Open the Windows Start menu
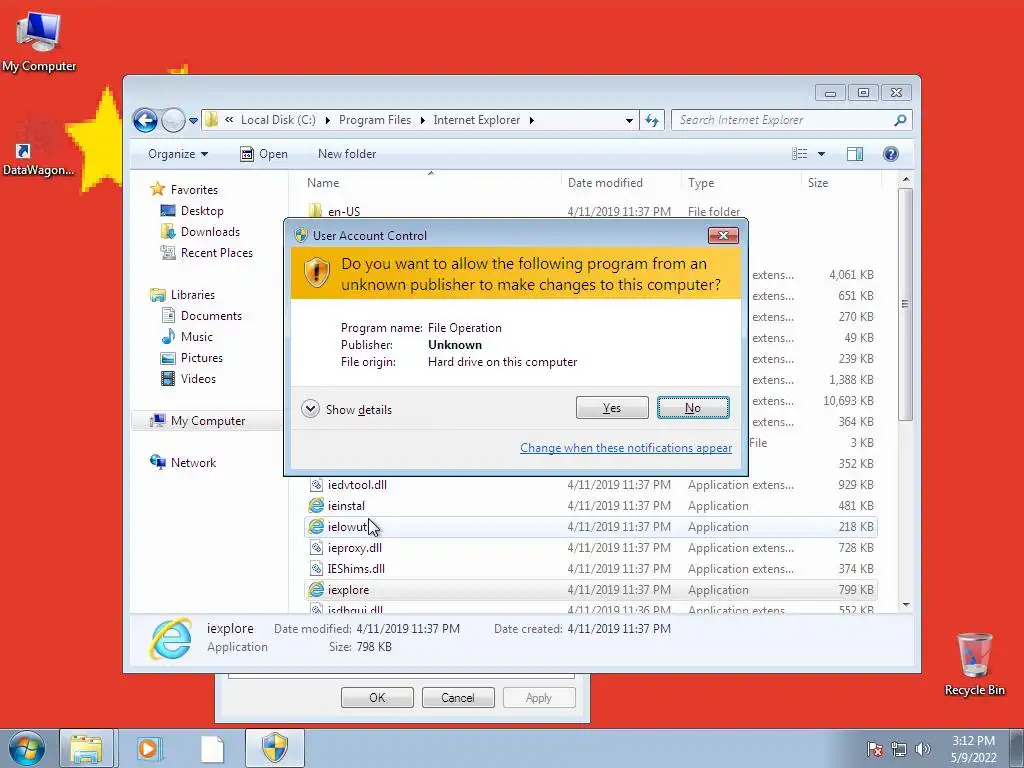Image resolution: width=1024 pixels, height=768 pixels. 27,748
